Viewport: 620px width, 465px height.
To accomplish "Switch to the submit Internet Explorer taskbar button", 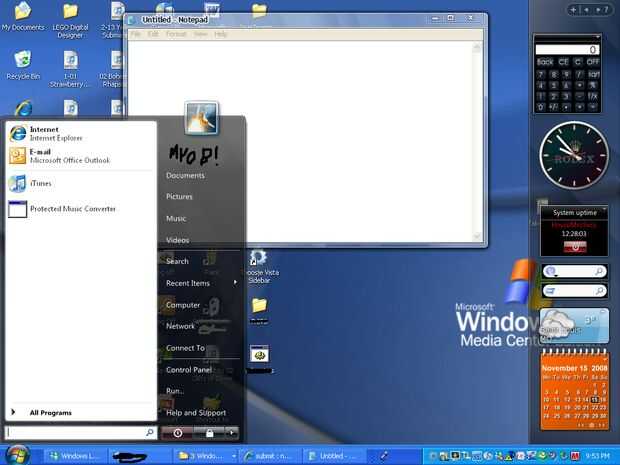I will tap(270, 456).
